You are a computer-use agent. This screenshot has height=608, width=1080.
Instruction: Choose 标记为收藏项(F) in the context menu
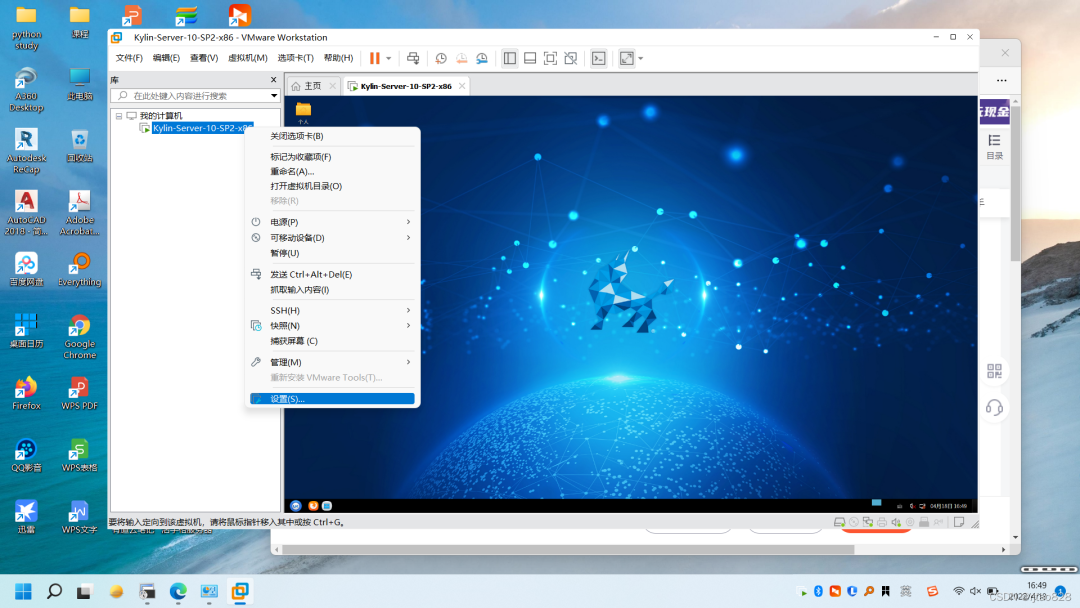(x=332, y=157)
